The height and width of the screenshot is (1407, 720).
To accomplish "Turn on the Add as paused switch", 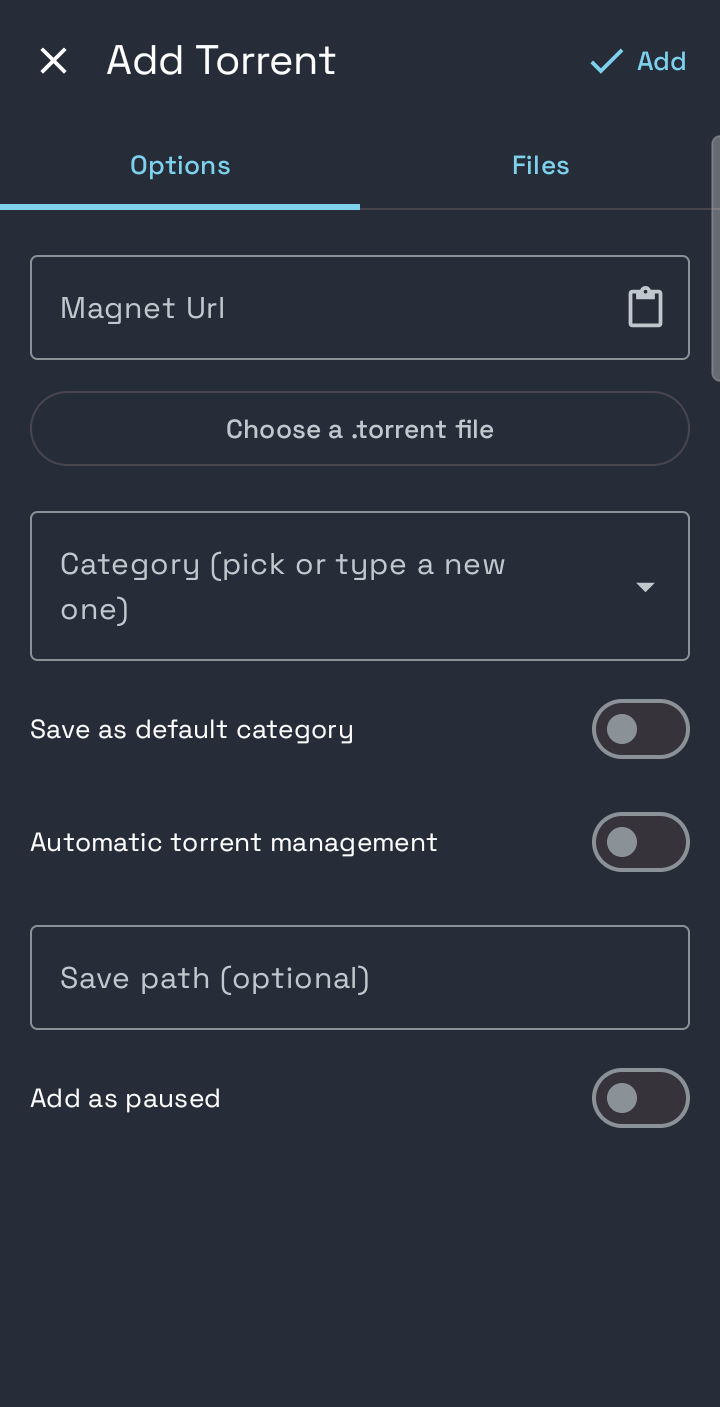I will tap(641, 1098).
